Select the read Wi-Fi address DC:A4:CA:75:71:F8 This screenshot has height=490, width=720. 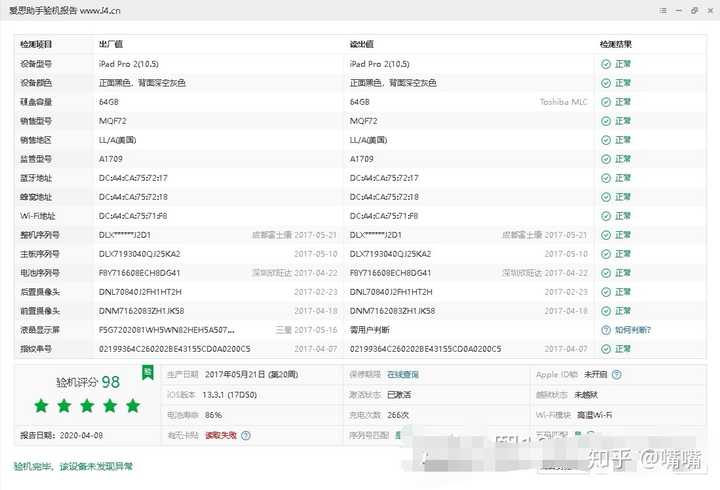click(384, 216)
